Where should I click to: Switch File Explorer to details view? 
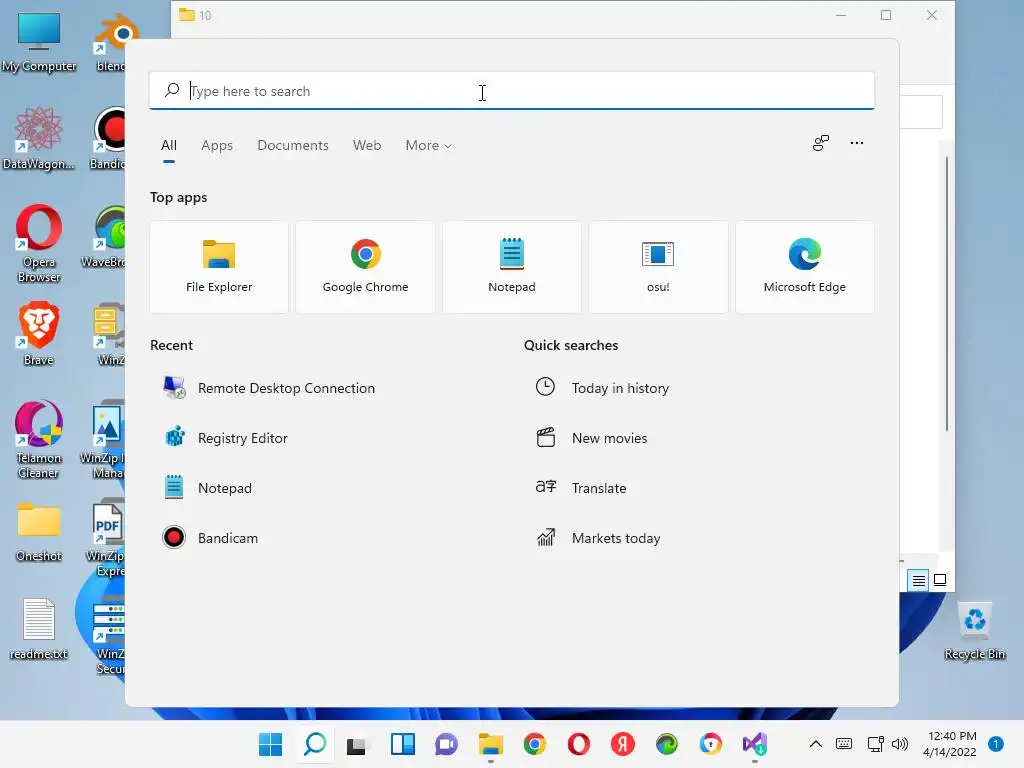[918, 580]
